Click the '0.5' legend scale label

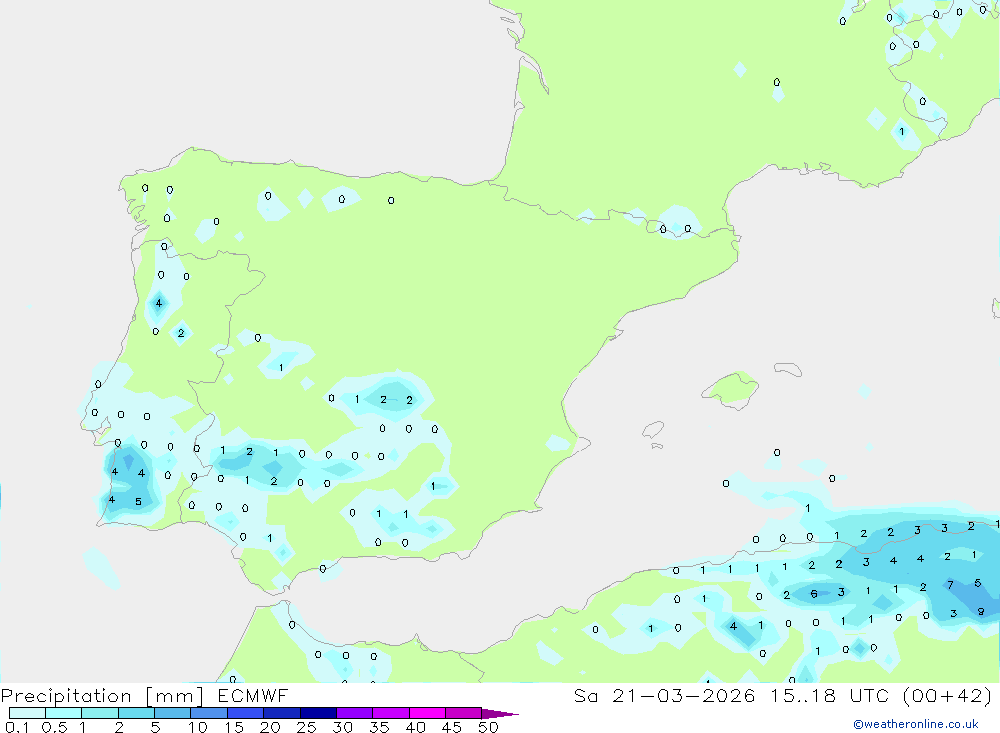(x=54, y=727)
